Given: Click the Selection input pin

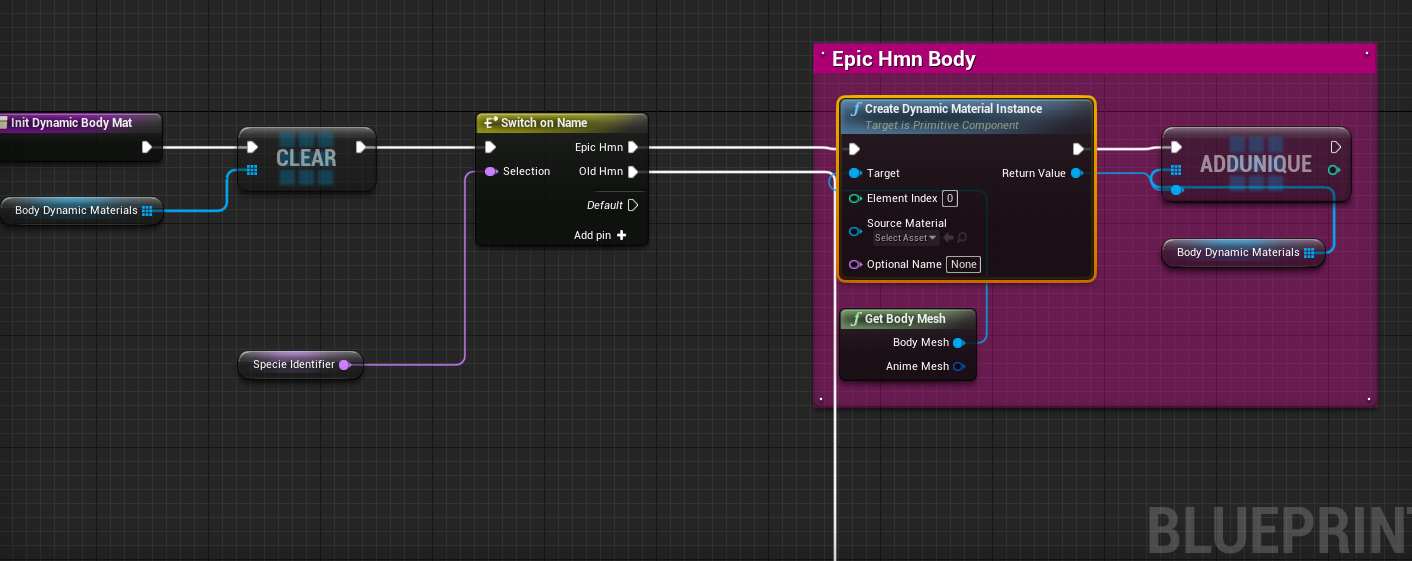Looking at the screenshot, I should click(490, 171).
